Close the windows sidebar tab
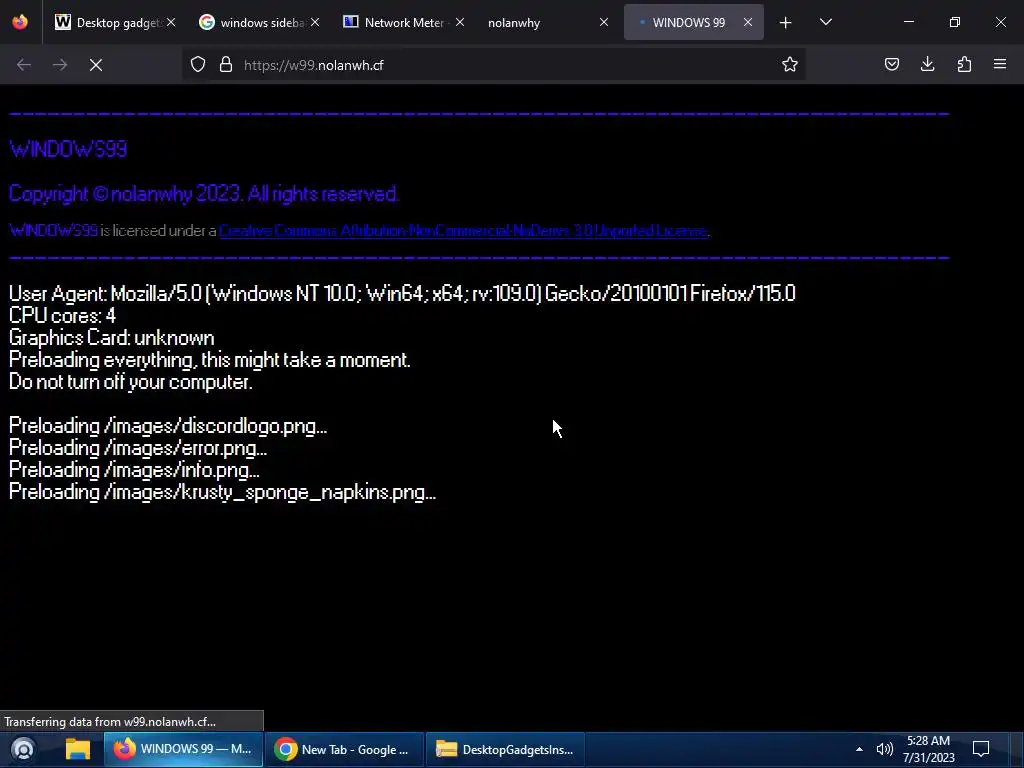Screen dimensions: 1024x768 point(315,22)
